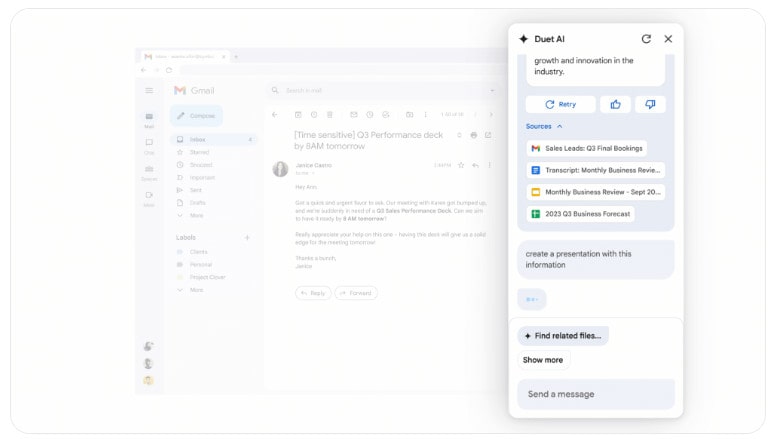Image resolution: width=773 pixels, height=439 pixels.
Task: Open a new browser tab with plus
Action: (x=236, y=57)
